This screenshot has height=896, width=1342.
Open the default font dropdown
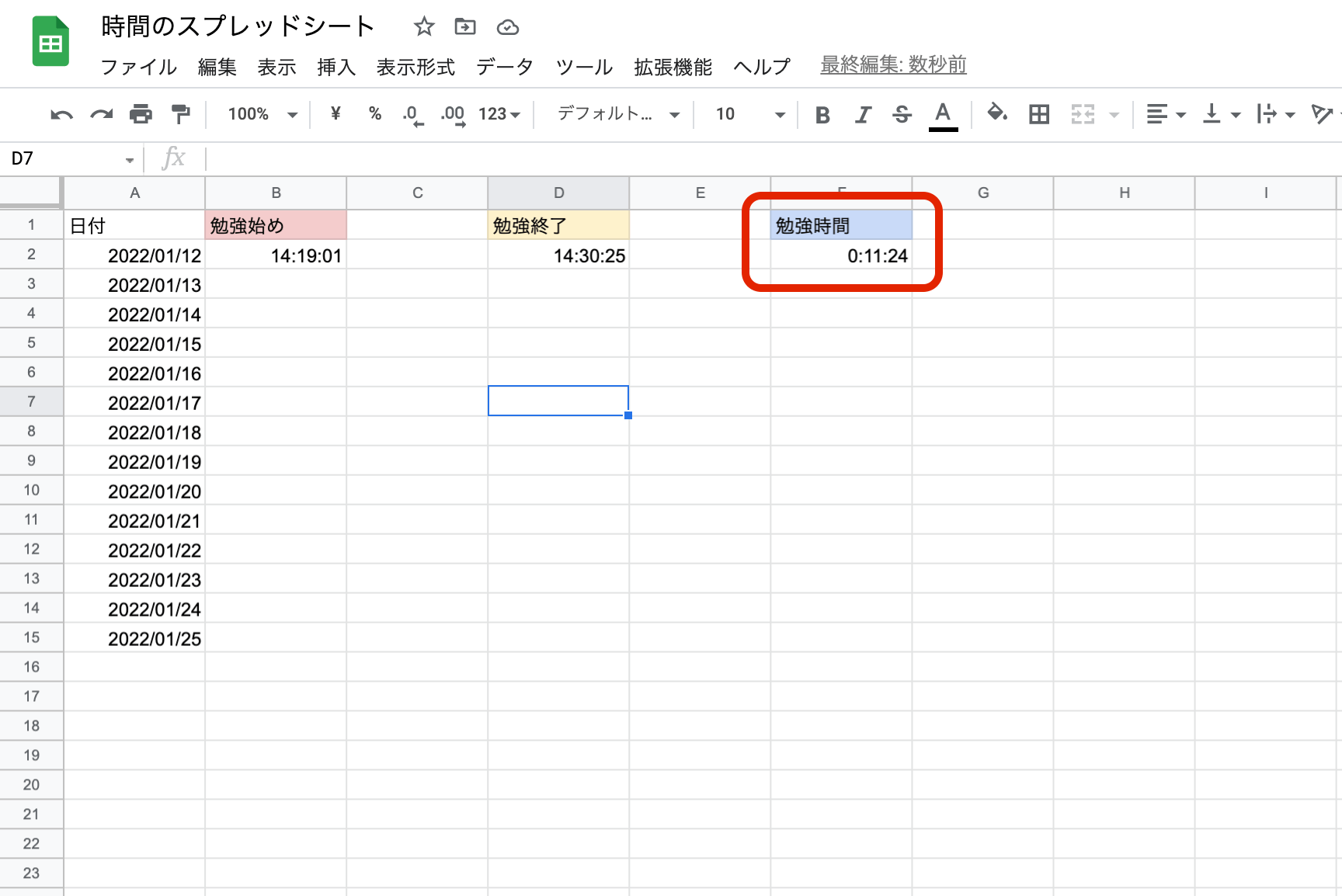(618, 114)
